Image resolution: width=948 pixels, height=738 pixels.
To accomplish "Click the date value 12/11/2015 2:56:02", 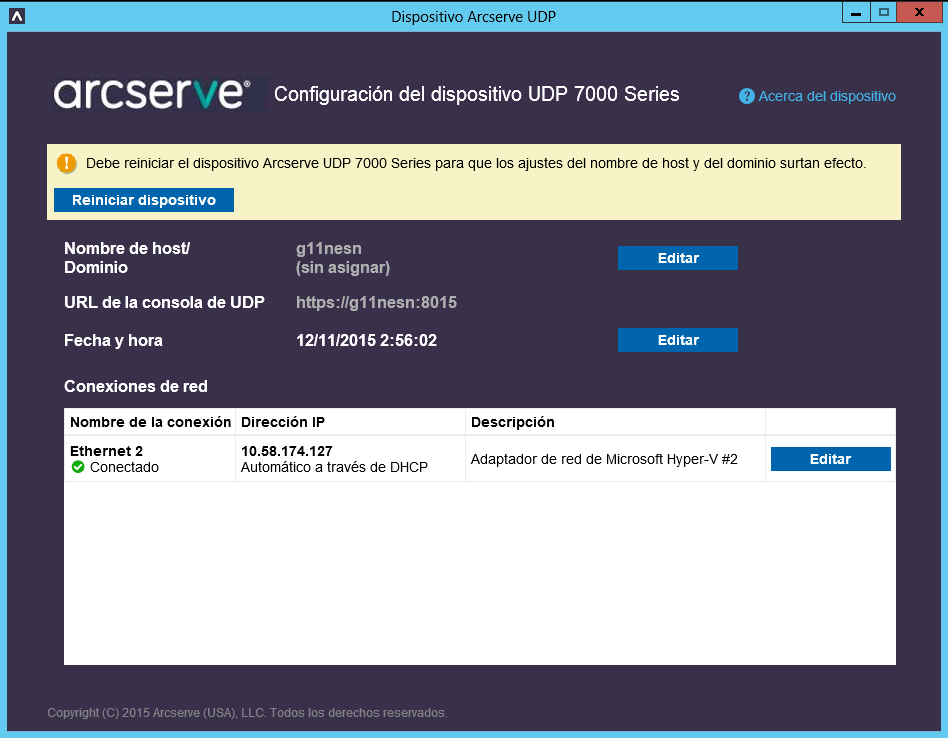I will [x=366, y=340].
